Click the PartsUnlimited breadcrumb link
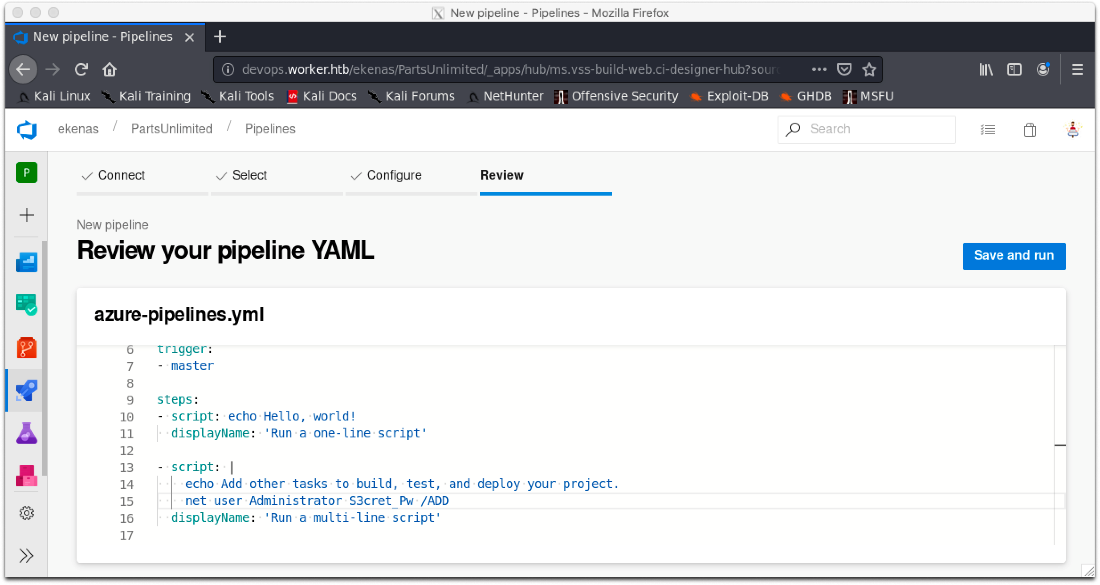This screenshot has width=1100, height=585. (172, 129)
